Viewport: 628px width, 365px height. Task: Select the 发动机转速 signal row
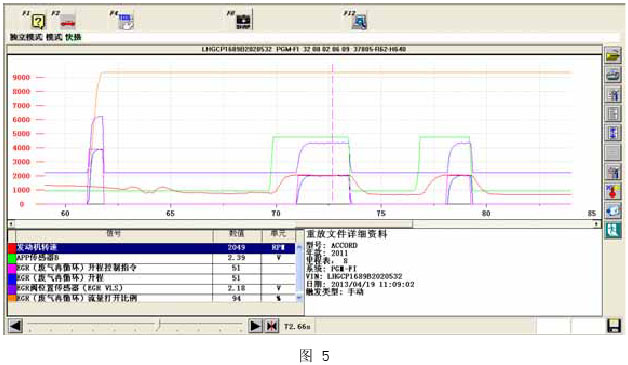tap(151, 248)
